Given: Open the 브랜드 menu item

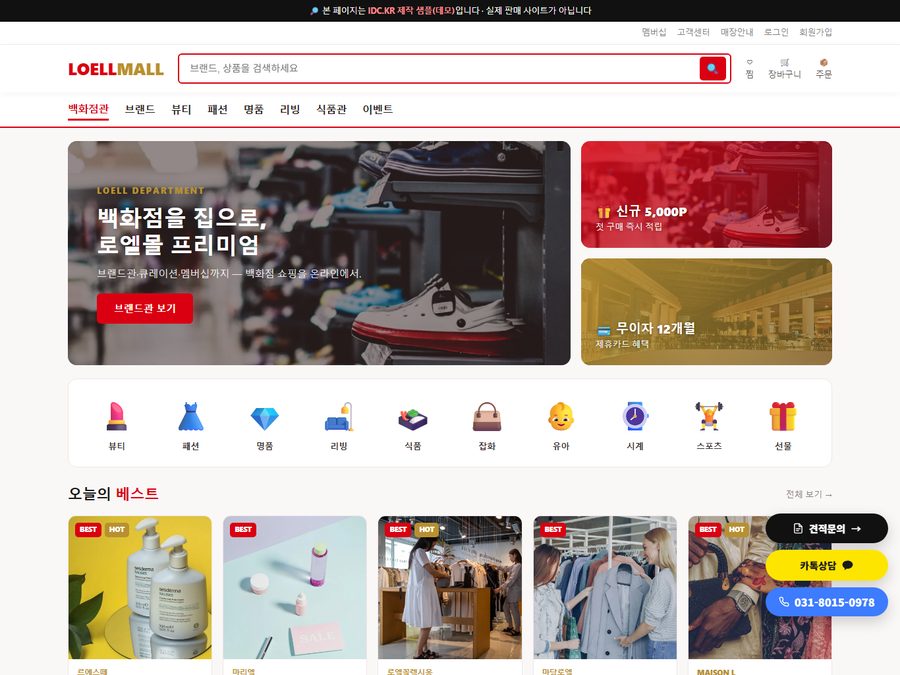Looking at the screenshot, I should 140,109.
